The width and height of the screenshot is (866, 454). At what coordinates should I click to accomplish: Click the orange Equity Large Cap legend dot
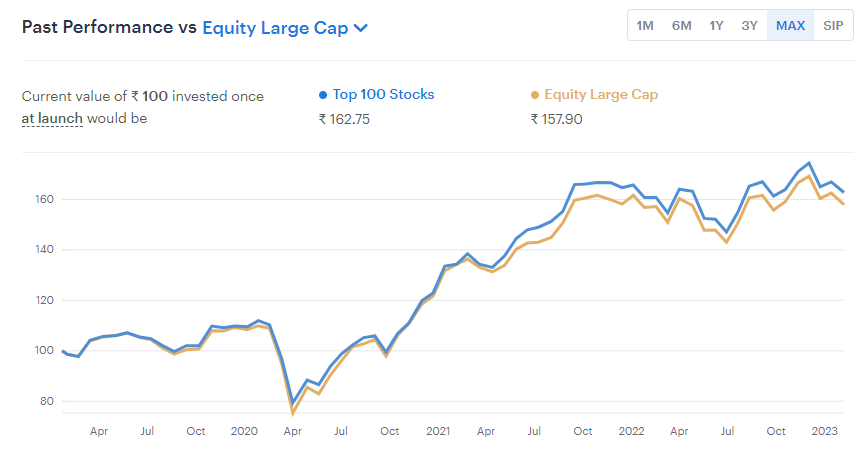click(x=535, y=95)
